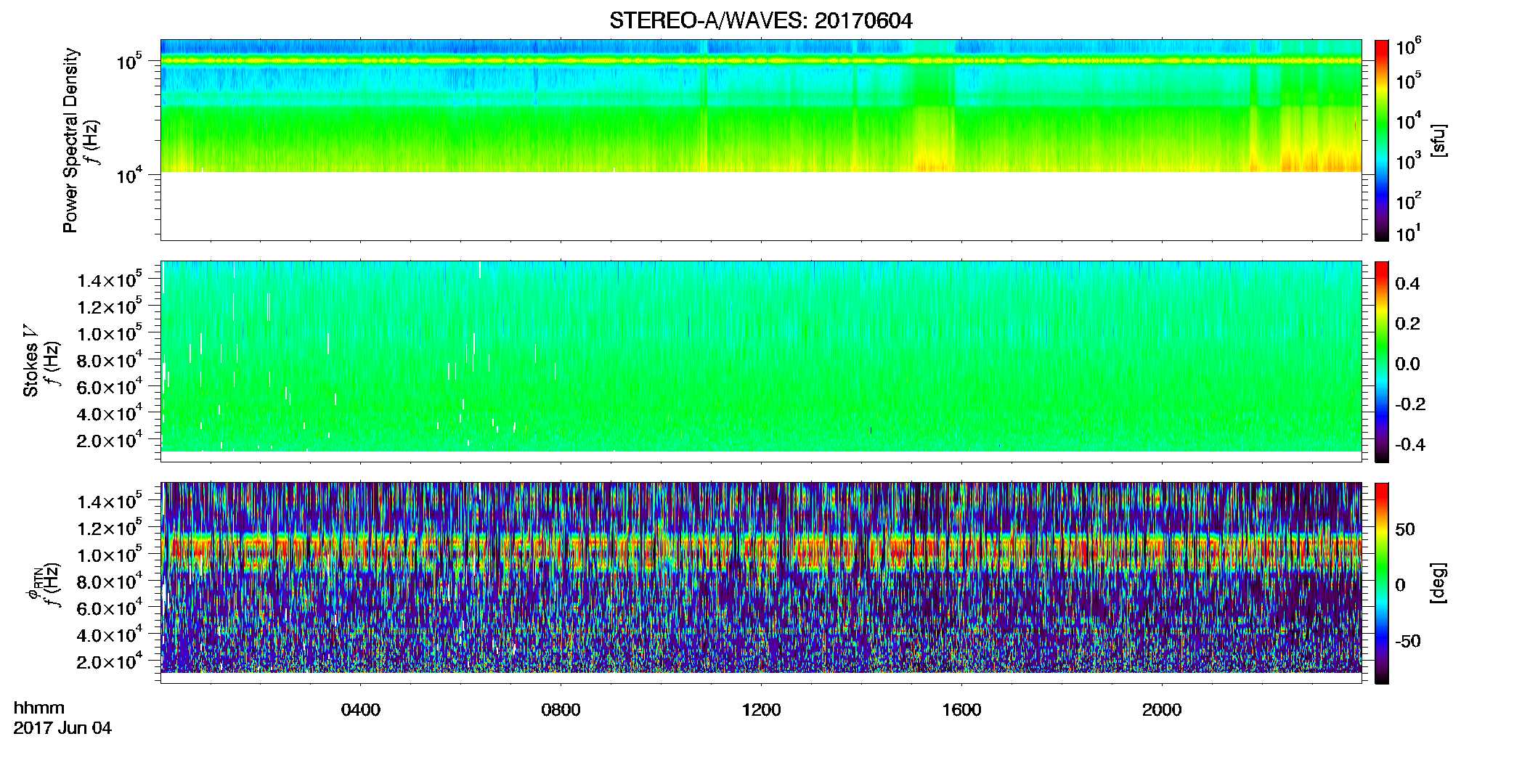Click the hhmm time format label
This screenshot has height=784, width=1522.
click(x=39, y=709)
